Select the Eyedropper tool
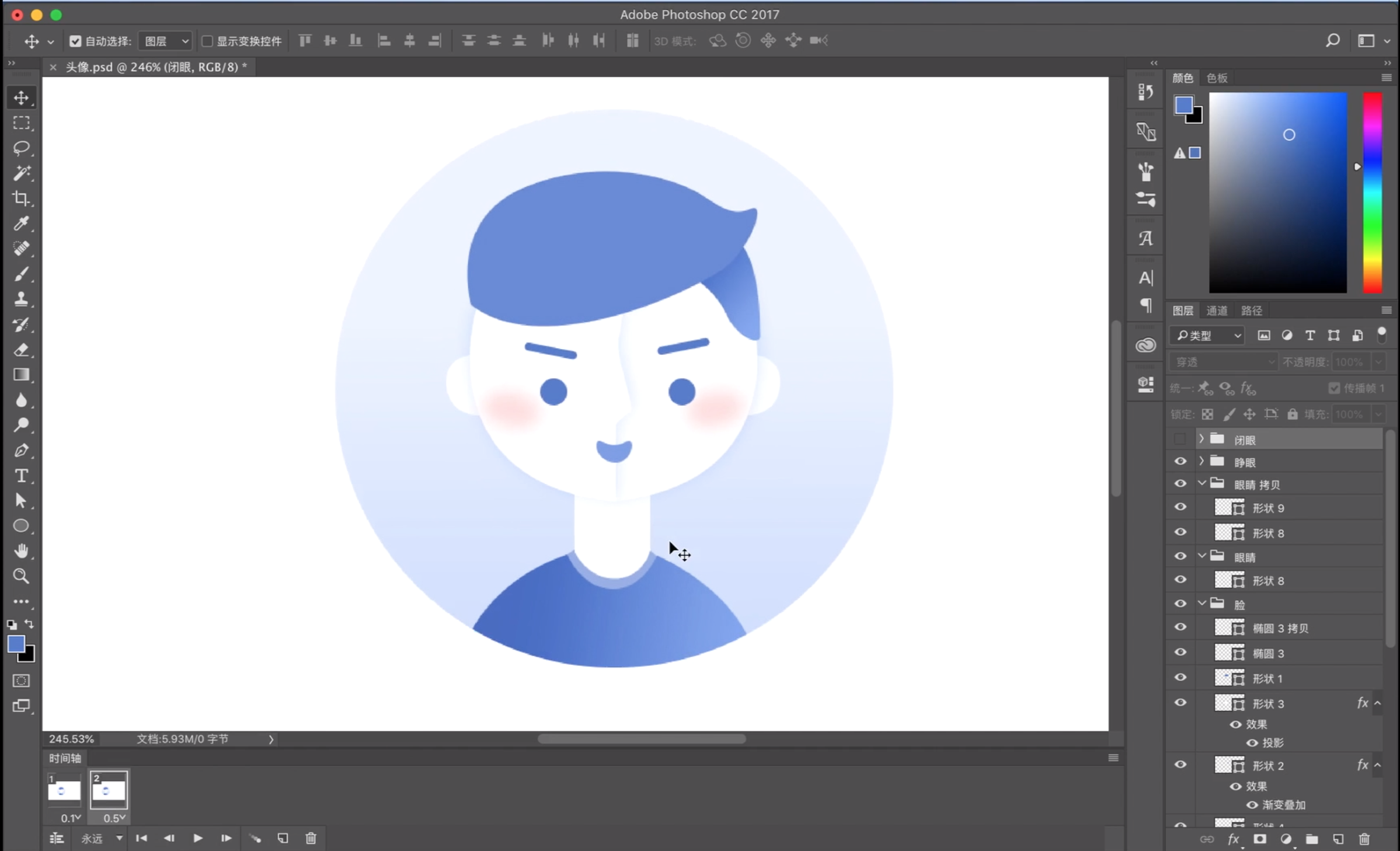This screenshot has height=851, width=1400. pos(22,224)
